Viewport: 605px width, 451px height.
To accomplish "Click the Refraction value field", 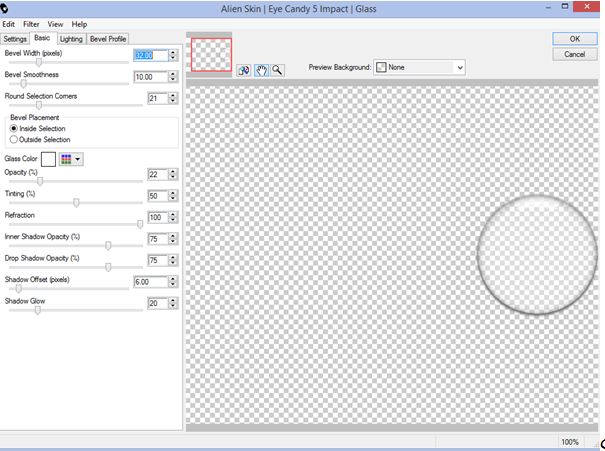I will tap(158, 217).
